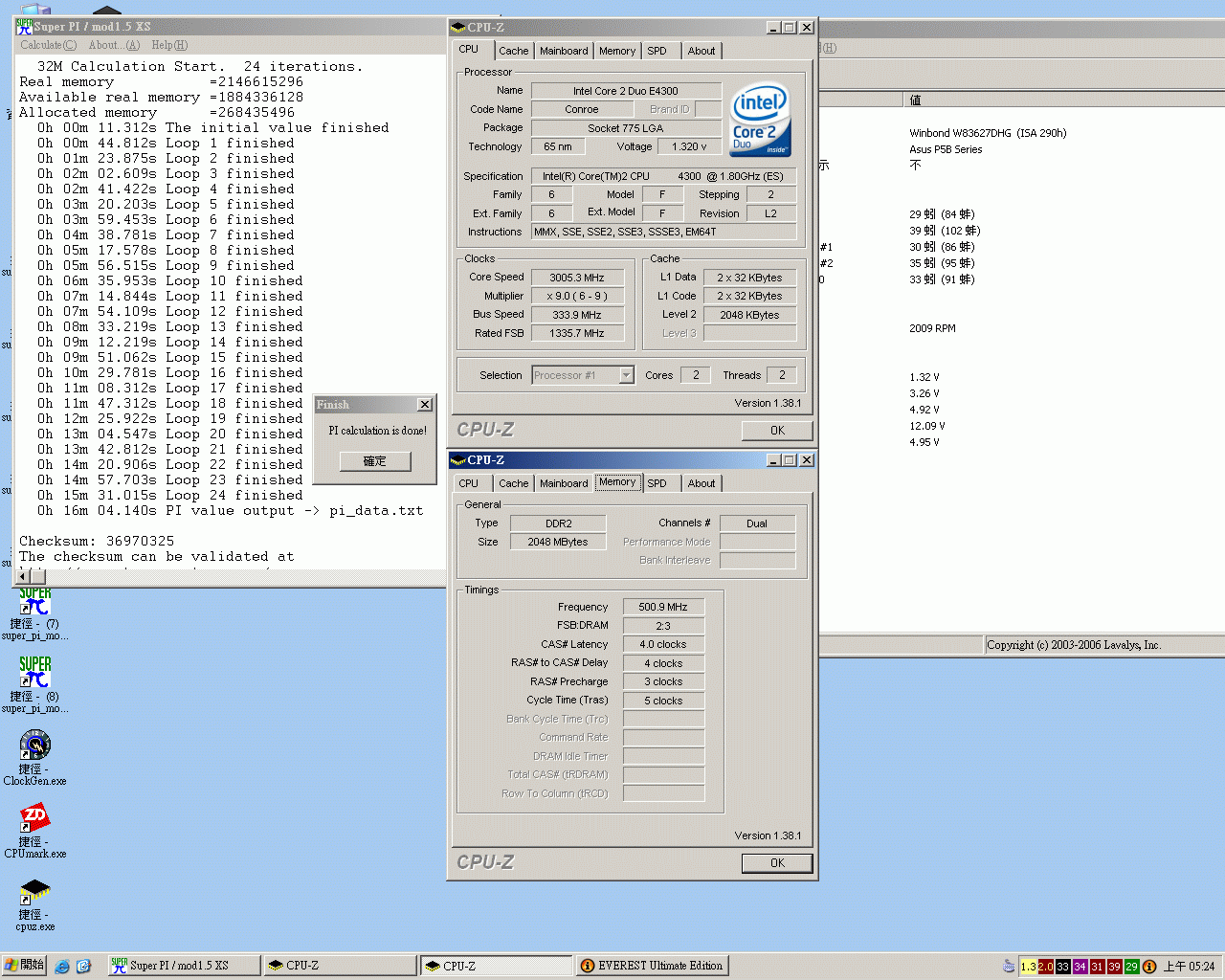Confirm the PI calculation done dialog
Viewport: 1225px width, 980px height.
(x=375, y=461)
